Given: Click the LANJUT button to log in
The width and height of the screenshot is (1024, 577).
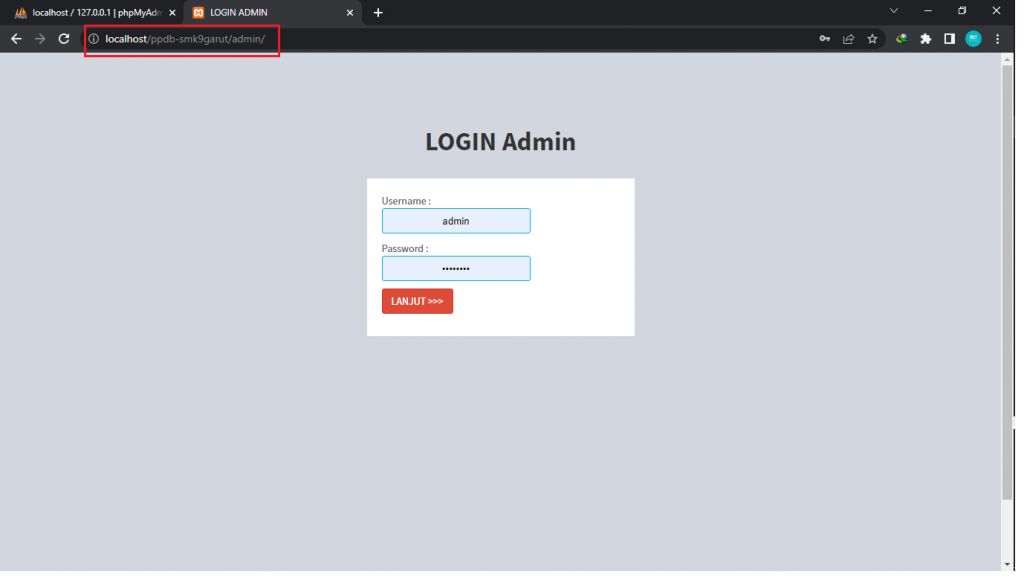Looking at the screenshot, I should pyautogui.click(x=417, y=300).
